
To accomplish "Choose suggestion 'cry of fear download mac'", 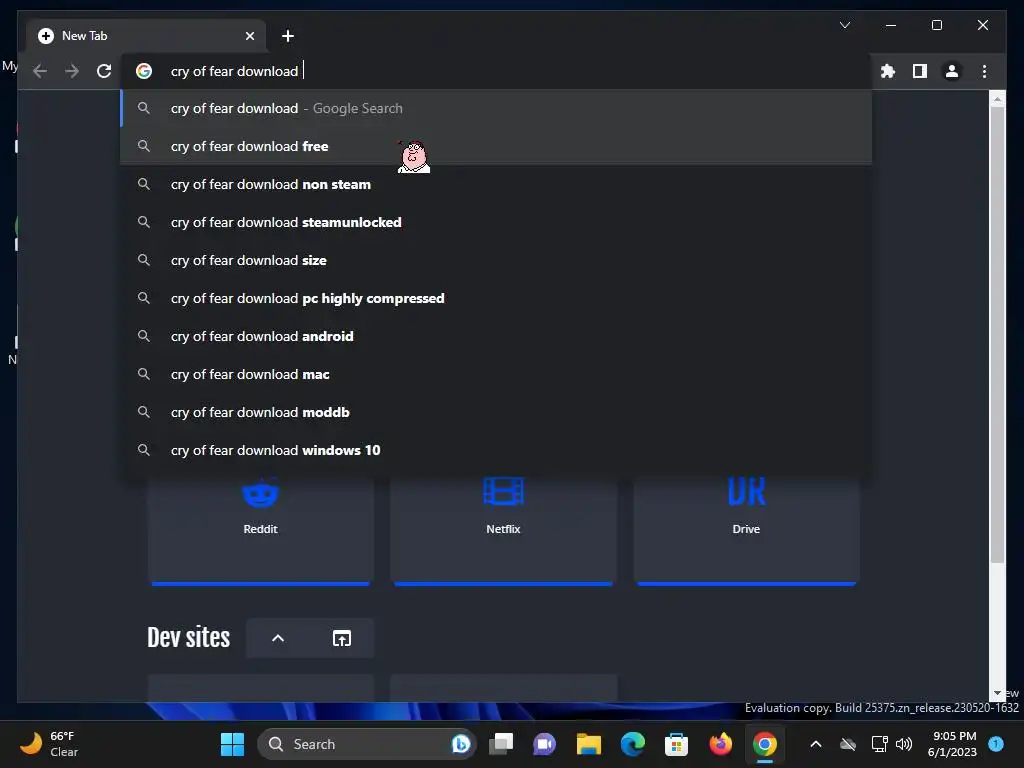I will pyautogui.click(x=496, y=374).
